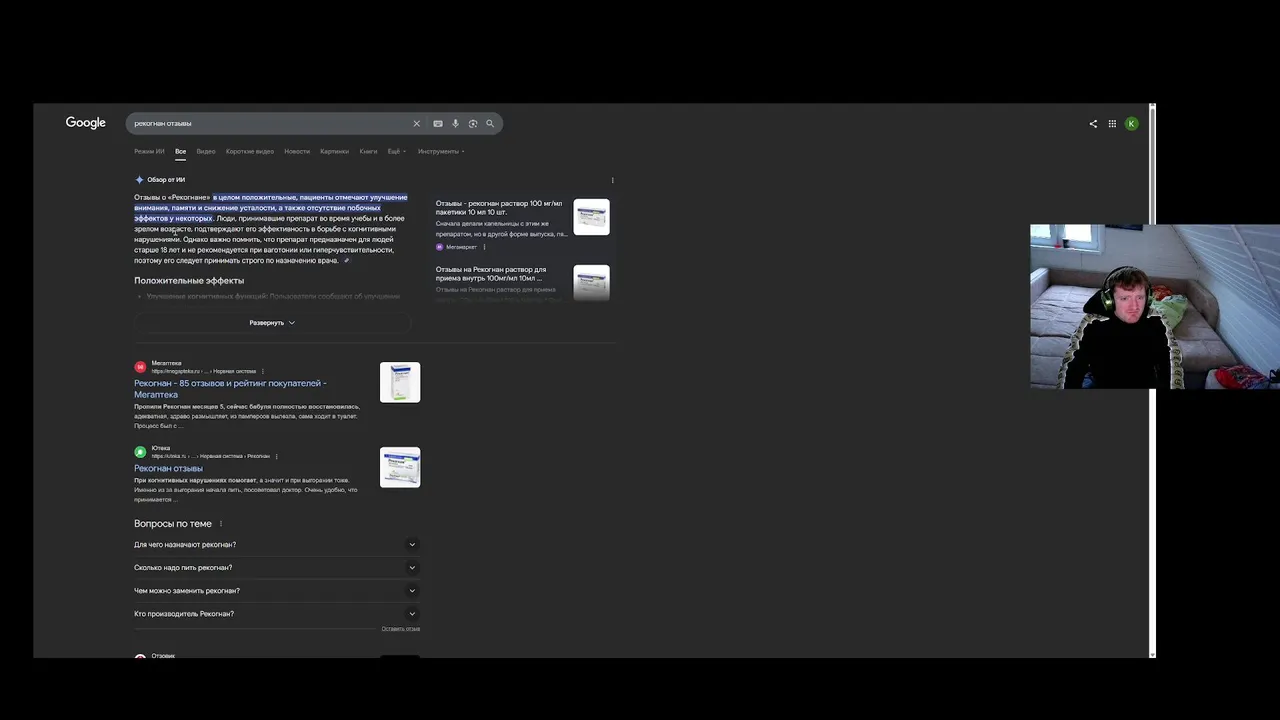Click inside the search input field
Viewport: 1280px width, 720px height.
tap(270, 124)
